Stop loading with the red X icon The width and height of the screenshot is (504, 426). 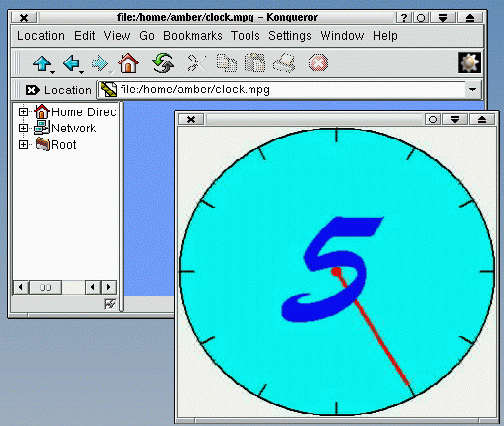click(x=318, y=63)
